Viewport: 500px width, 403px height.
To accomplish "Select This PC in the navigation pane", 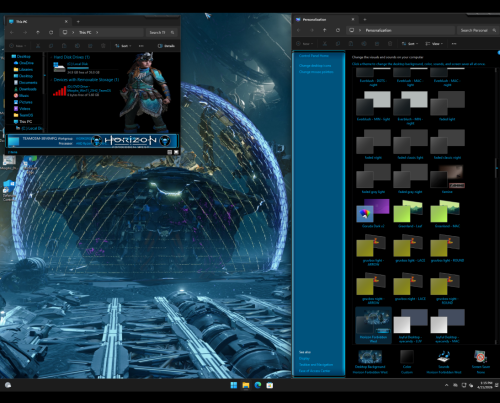I will 23,121.
